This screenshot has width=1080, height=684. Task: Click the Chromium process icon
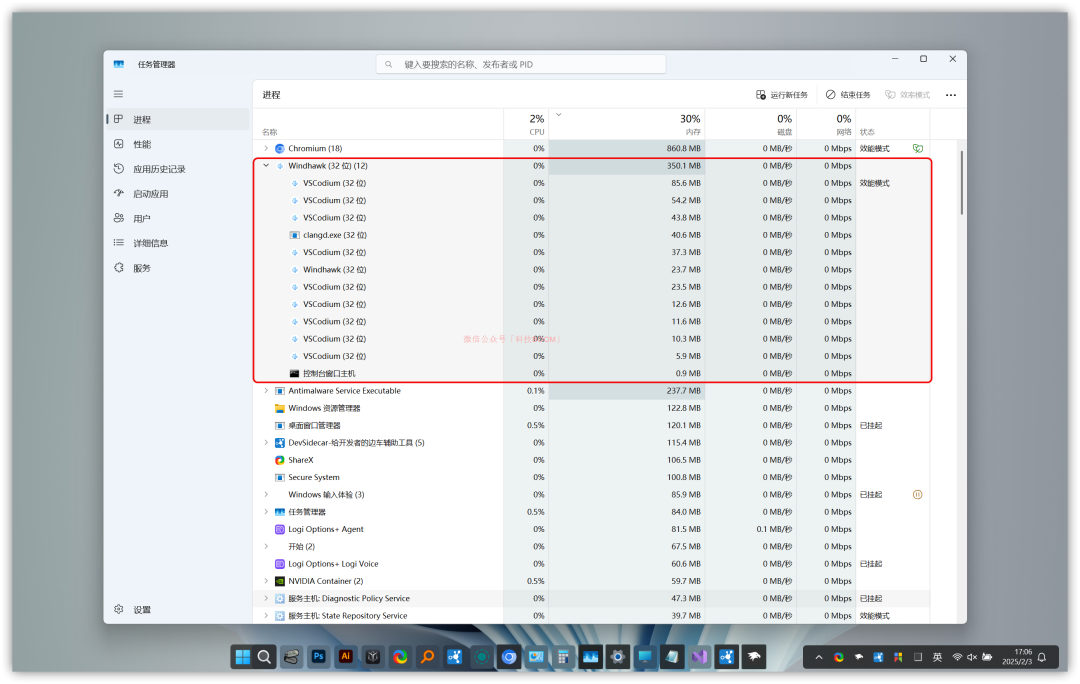[280, 148]
